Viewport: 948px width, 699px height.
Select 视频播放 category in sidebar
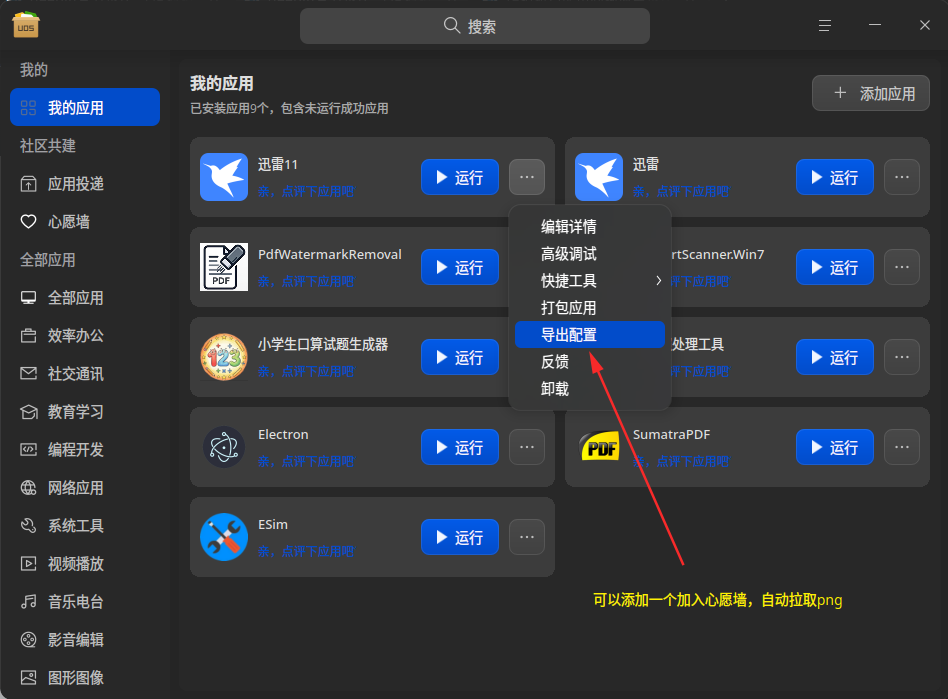85,564
